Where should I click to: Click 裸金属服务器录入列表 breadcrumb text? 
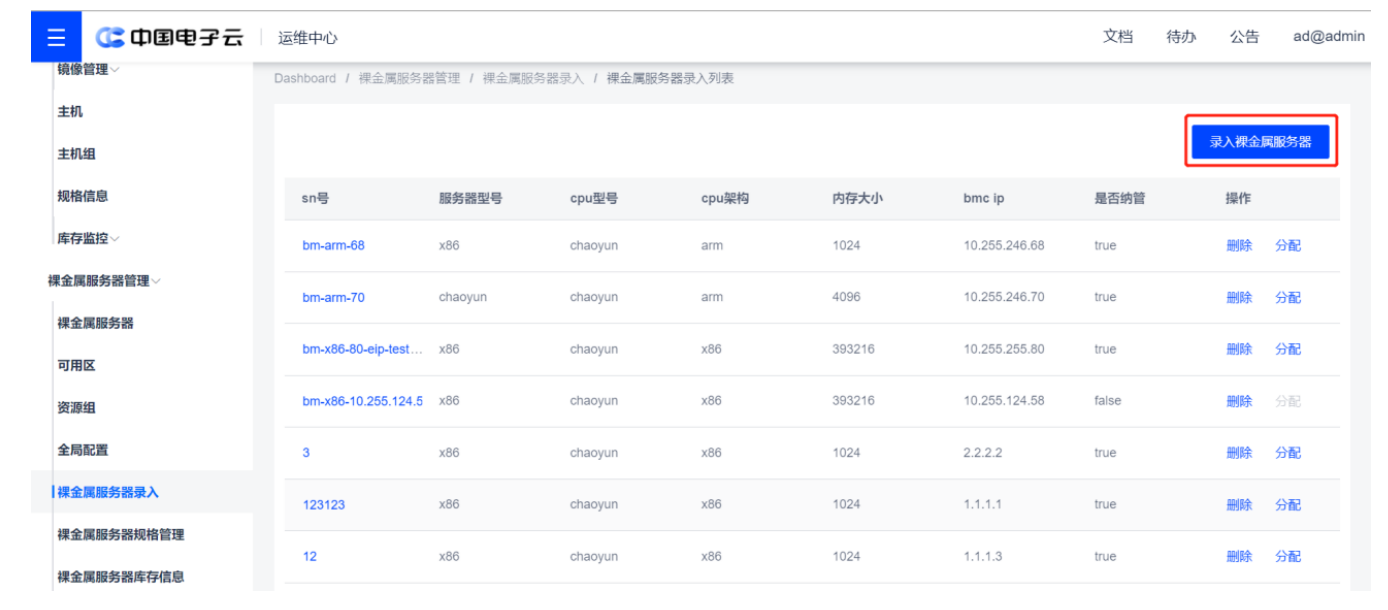pos(670,78)
